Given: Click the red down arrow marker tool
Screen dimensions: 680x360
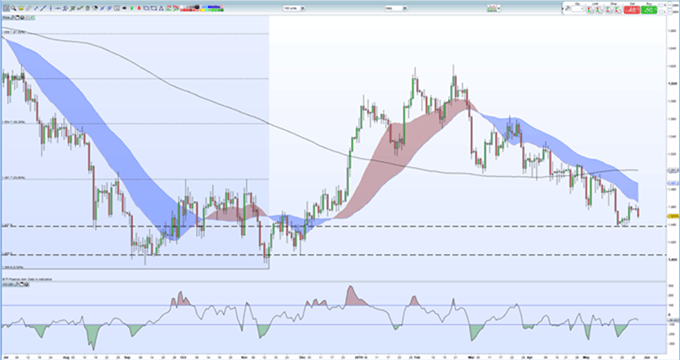Looking at the screenshot, I should pyautogui.click(x=139, y=8).
